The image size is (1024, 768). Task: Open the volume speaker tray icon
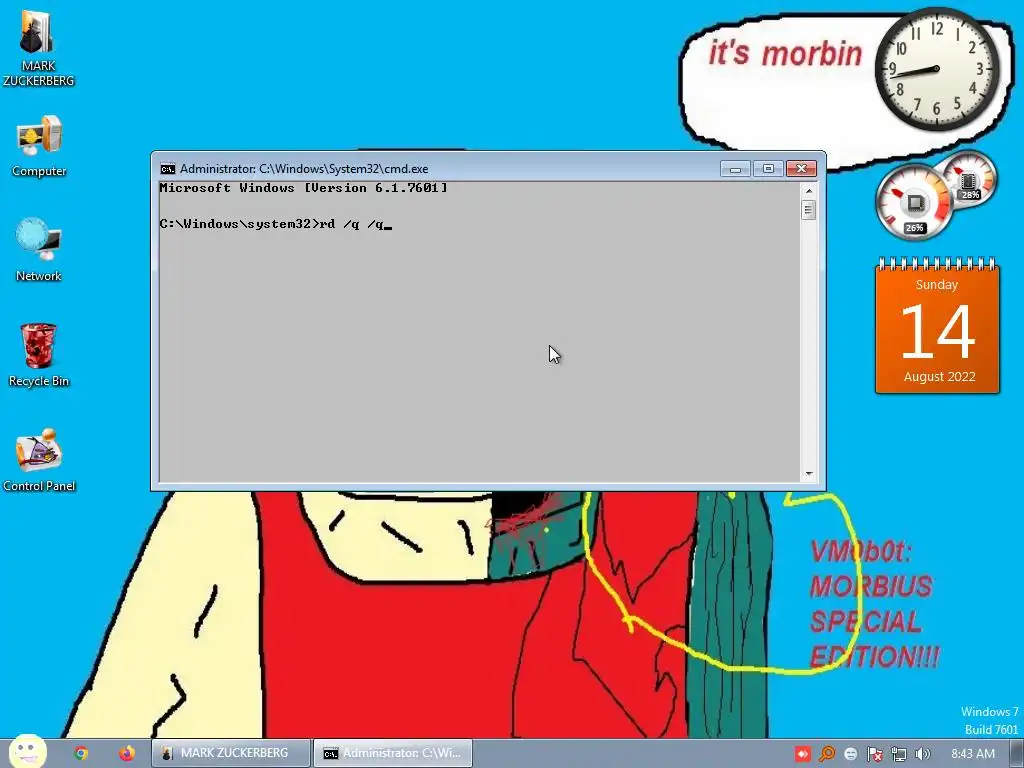[922, 754]
